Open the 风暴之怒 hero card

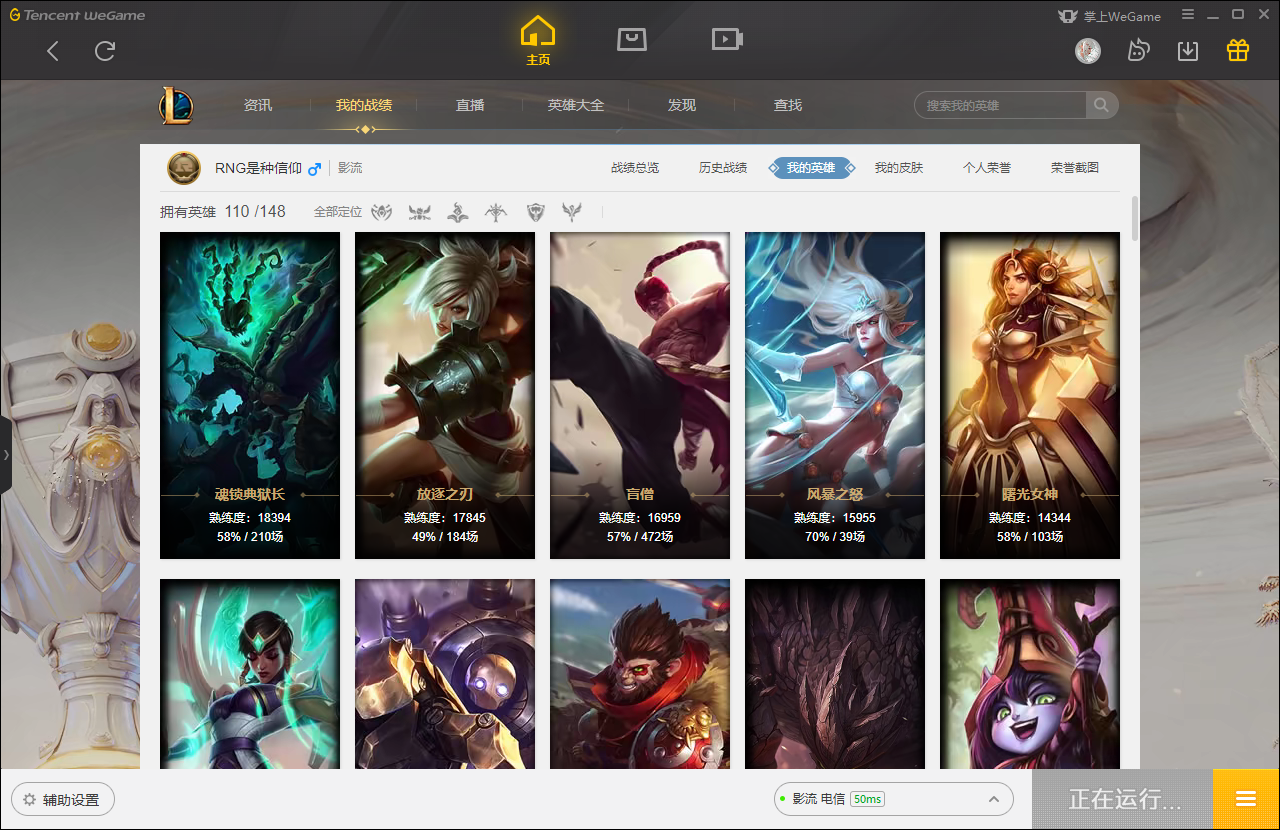click(835, 395)
